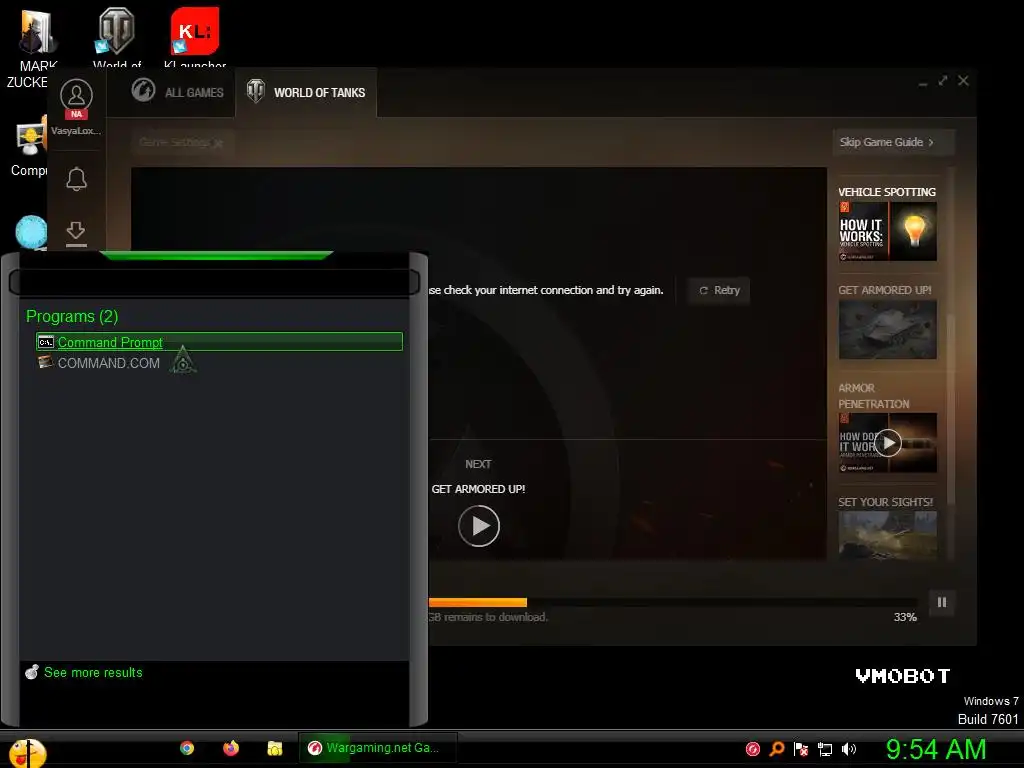This screenshot has width=1024, height=768.
Task: Pause the game download
Action: [x=942, y=602]
